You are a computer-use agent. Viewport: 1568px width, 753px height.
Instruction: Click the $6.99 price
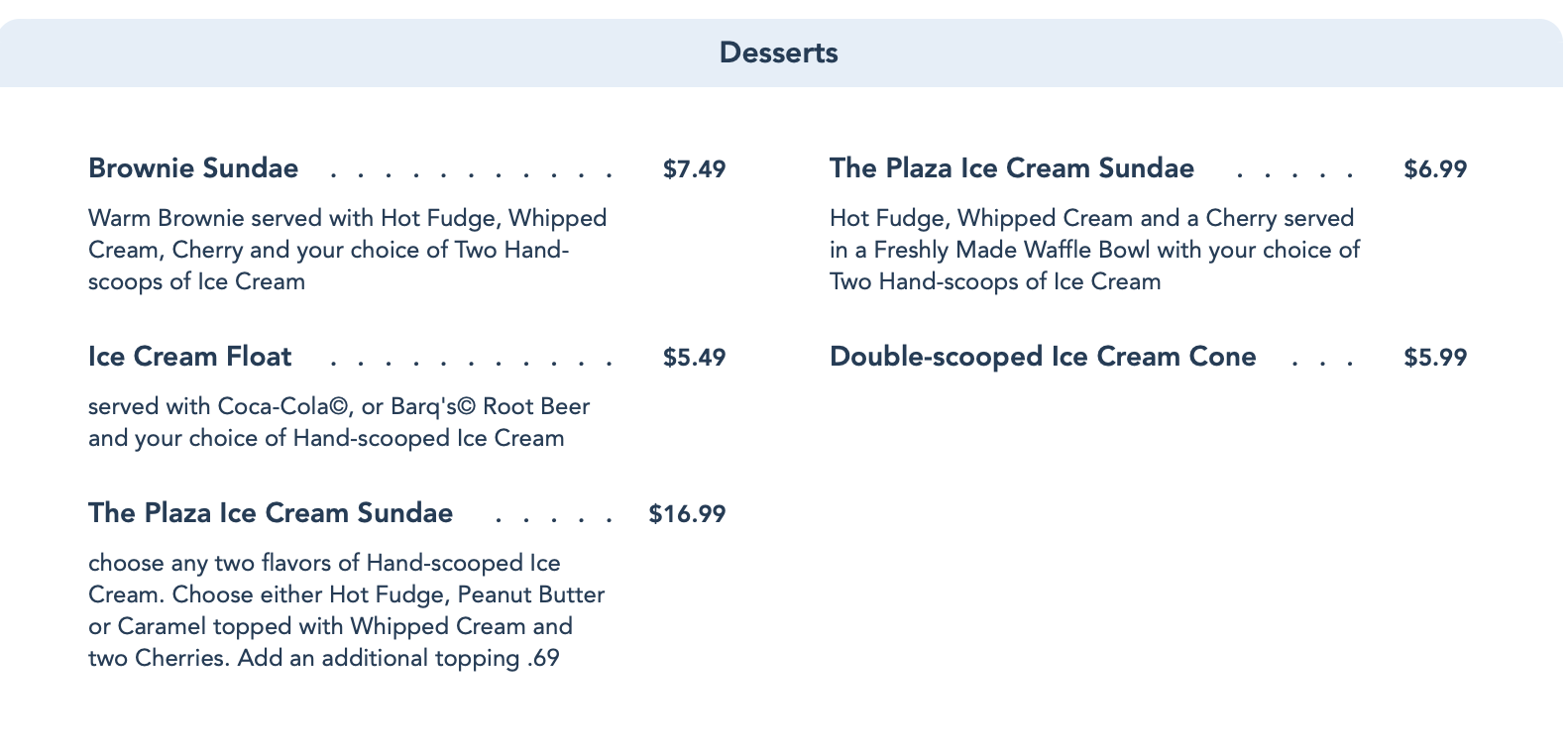(1435, 169)
